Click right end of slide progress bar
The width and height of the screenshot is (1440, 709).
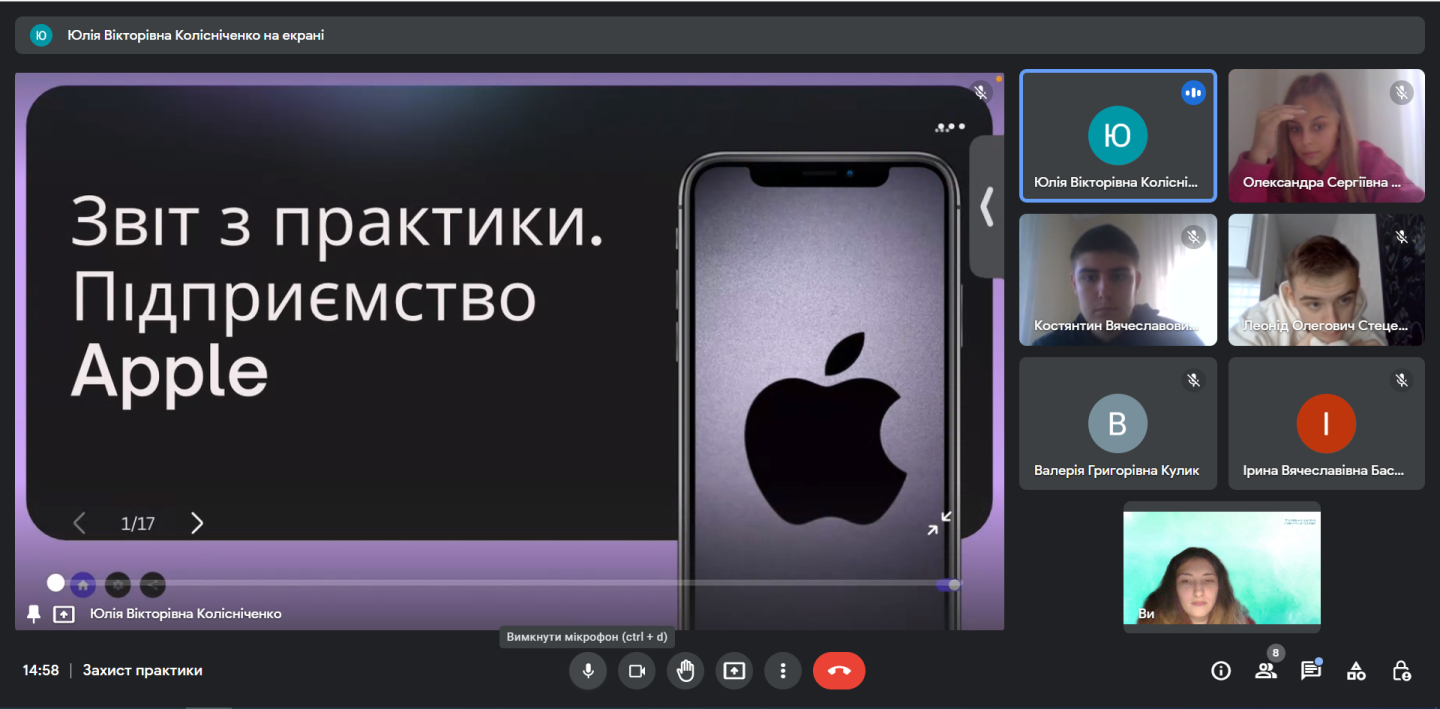click(x=955, y=585)
